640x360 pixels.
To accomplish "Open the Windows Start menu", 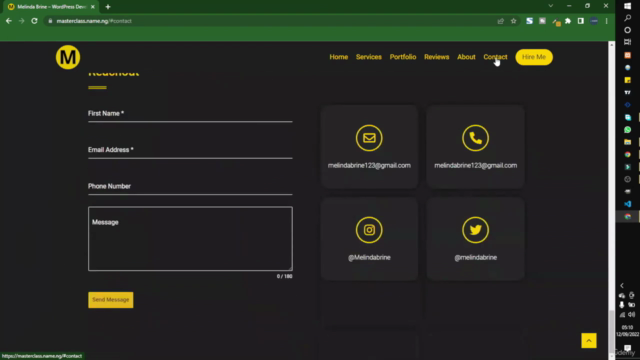I will 627,6.
